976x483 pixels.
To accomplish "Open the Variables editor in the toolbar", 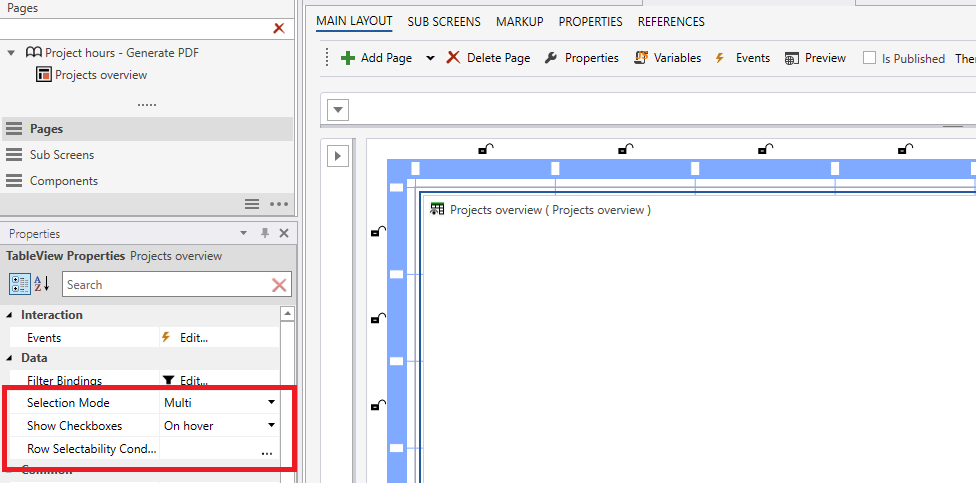I will [x=641, y=58].
